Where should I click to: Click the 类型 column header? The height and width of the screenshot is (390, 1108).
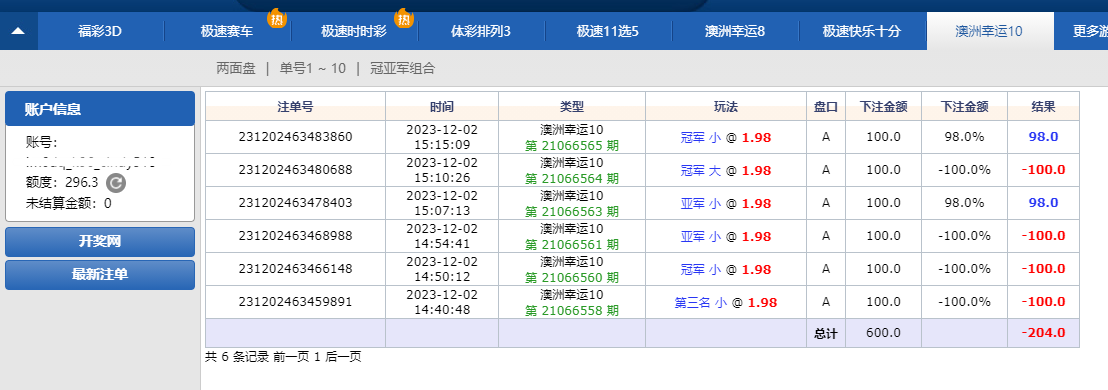(572, 107)
